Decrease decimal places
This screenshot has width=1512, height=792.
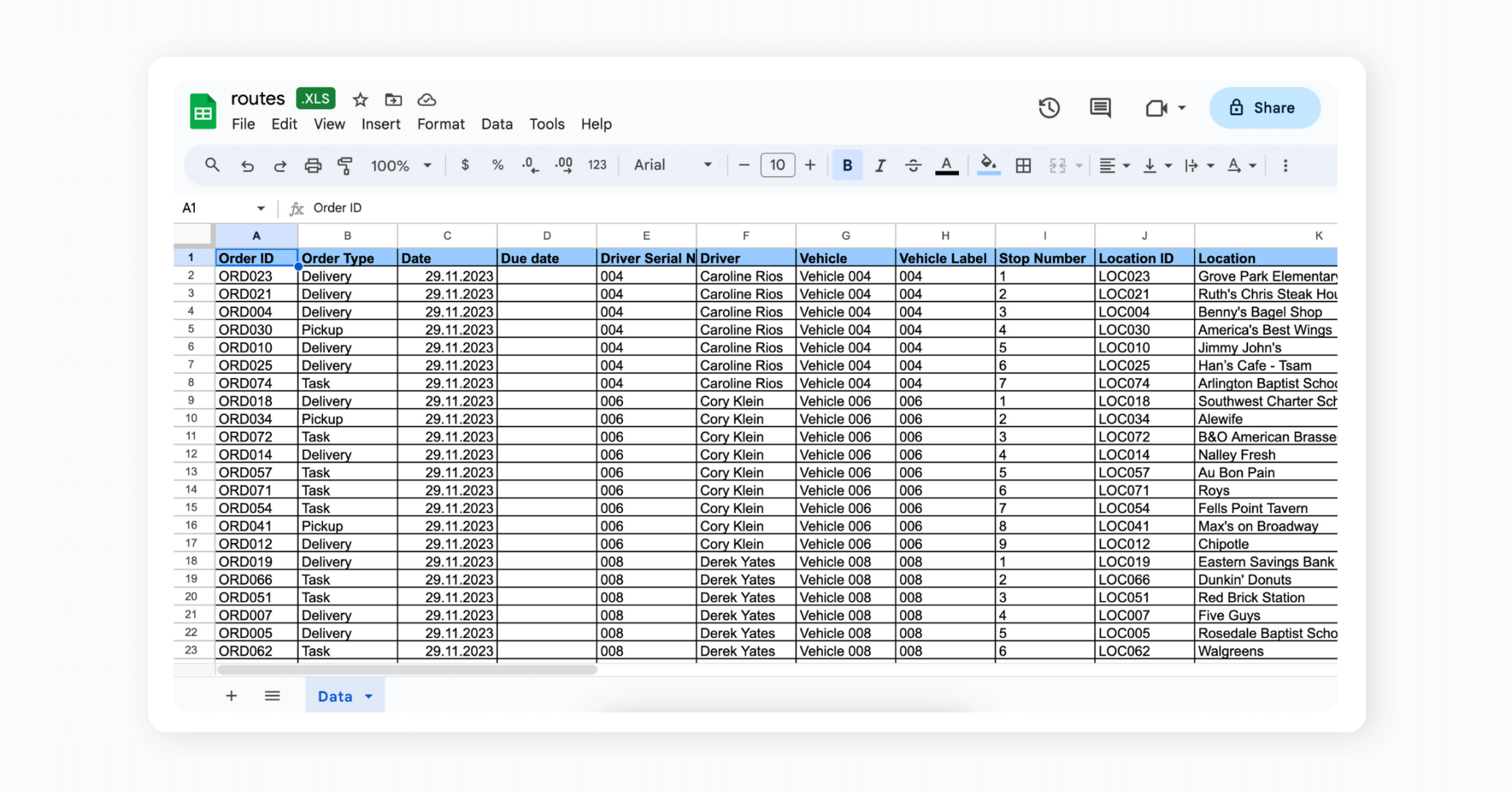tap(530, 165)
